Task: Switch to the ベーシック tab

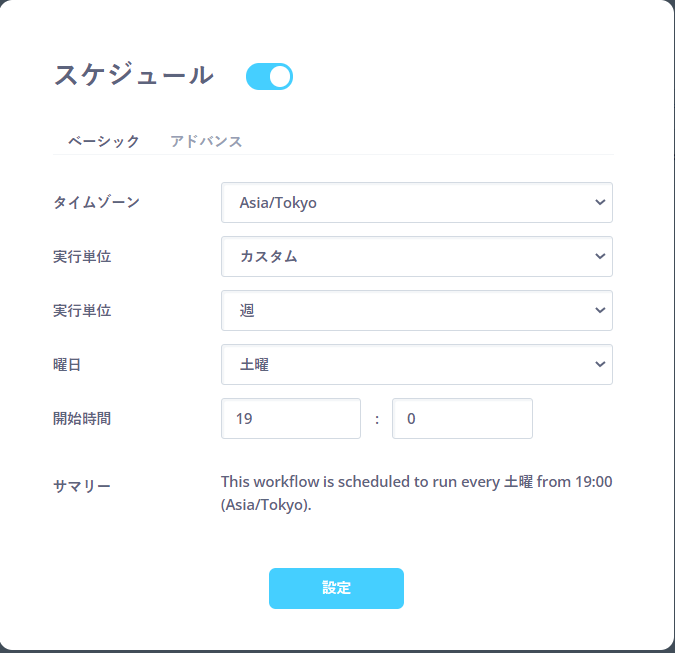Action: [104, 141]
